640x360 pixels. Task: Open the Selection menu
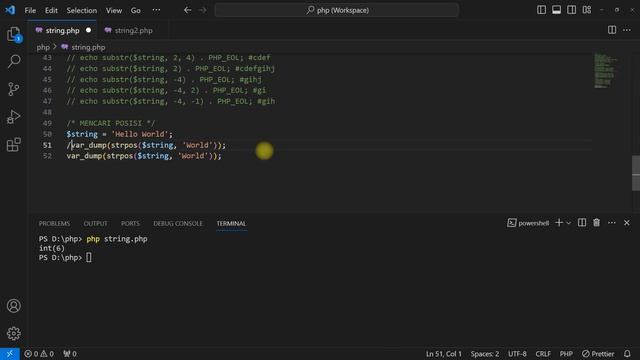click(82, 10)
